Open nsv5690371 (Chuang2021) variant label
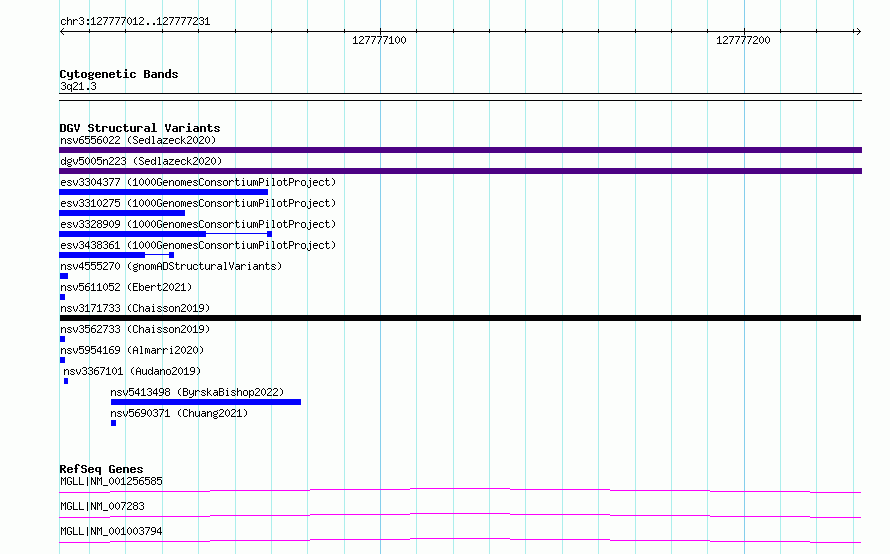This screenshot has height=554, width=890. click(x=179, y=413)
